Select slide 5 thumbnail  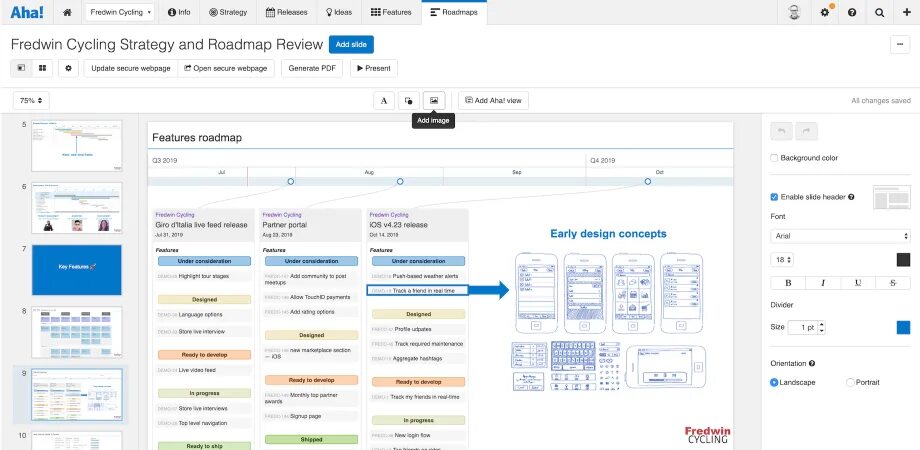pos(77,146)
